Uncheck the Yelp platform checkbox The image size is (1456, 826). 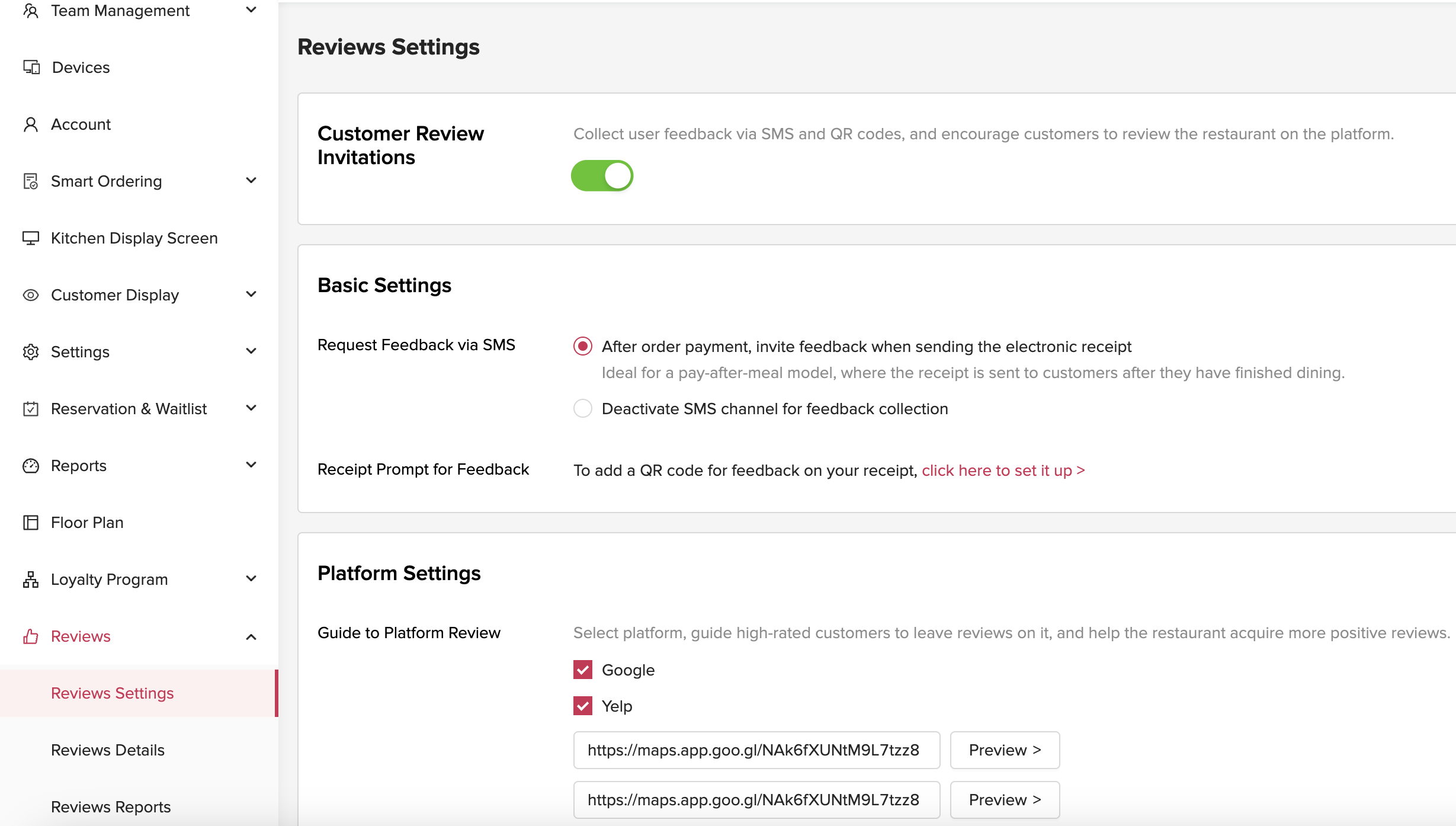[x=583, y=706]
